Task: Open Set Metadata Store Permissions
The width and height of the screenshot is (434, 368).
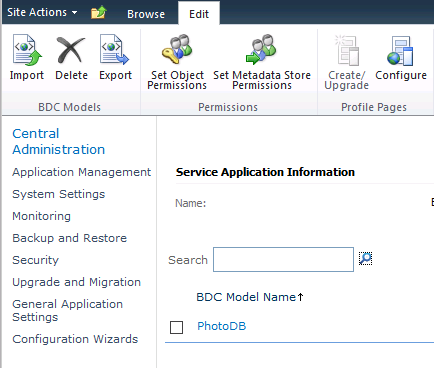Action: 262,62
